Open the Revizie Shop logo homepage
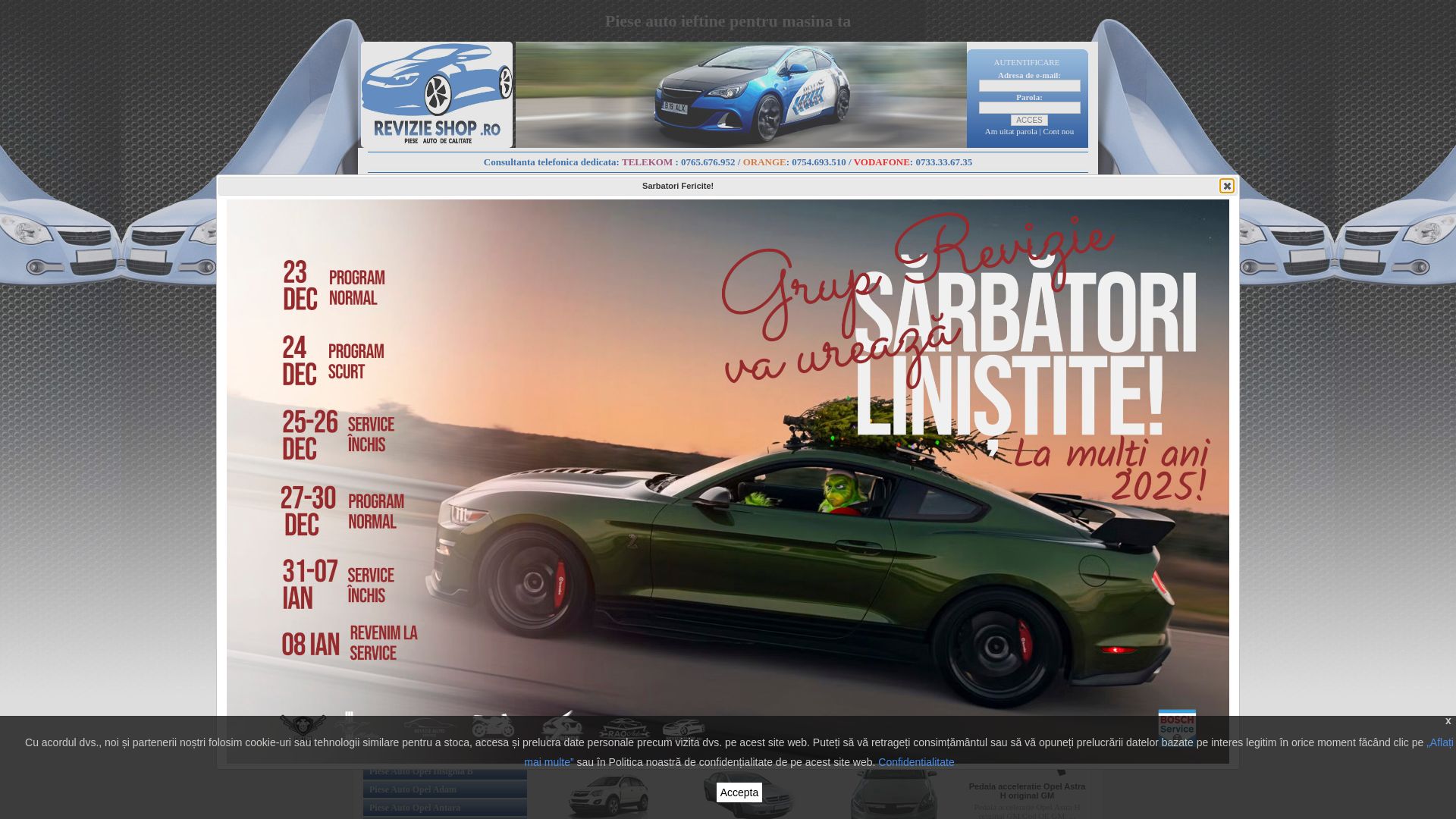Viewport: 1456px width, 819px height. click(x=437, y=95)
